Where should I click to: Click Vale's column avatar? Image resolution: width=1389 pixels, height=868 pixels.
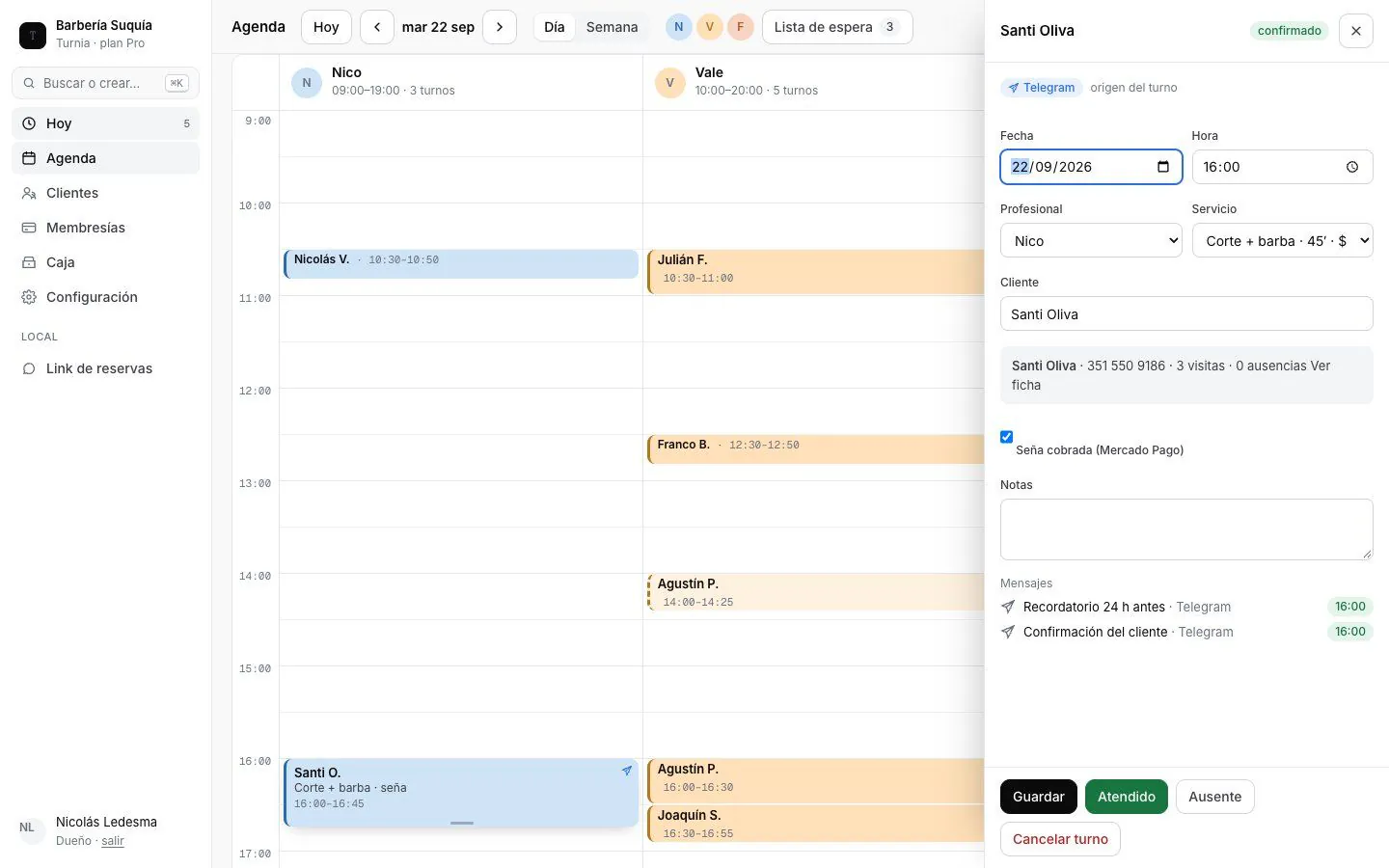(x=670, y=83)
